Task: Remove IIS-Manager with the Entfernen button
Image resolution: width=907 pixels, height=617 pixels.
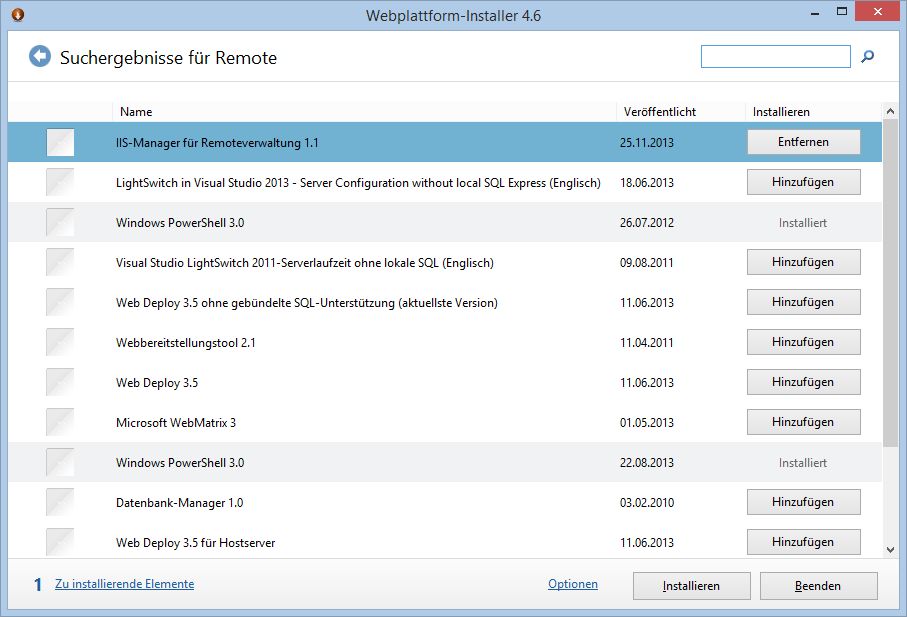Action: point(803,142)
